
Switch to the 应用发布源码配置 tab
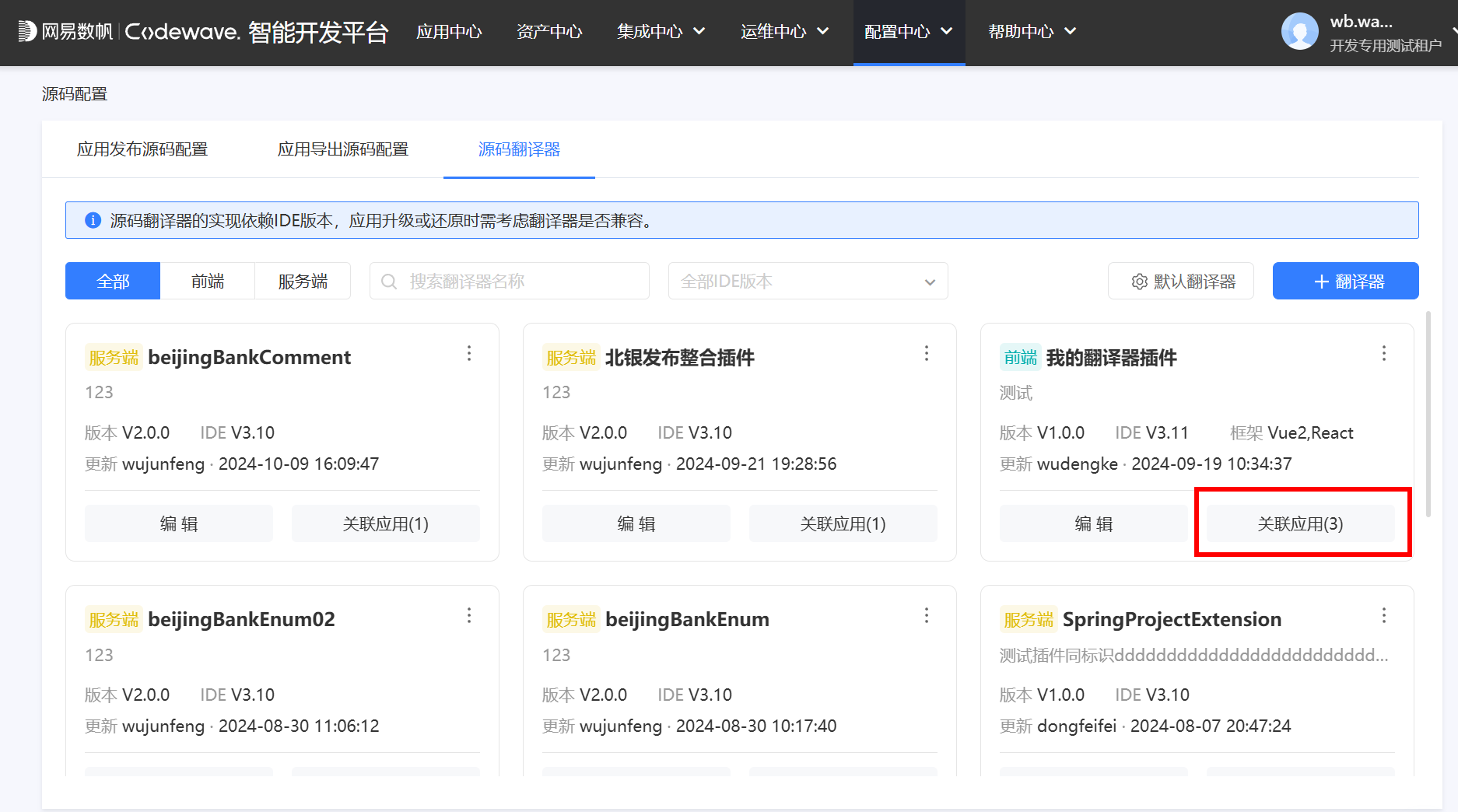point(142,149)
